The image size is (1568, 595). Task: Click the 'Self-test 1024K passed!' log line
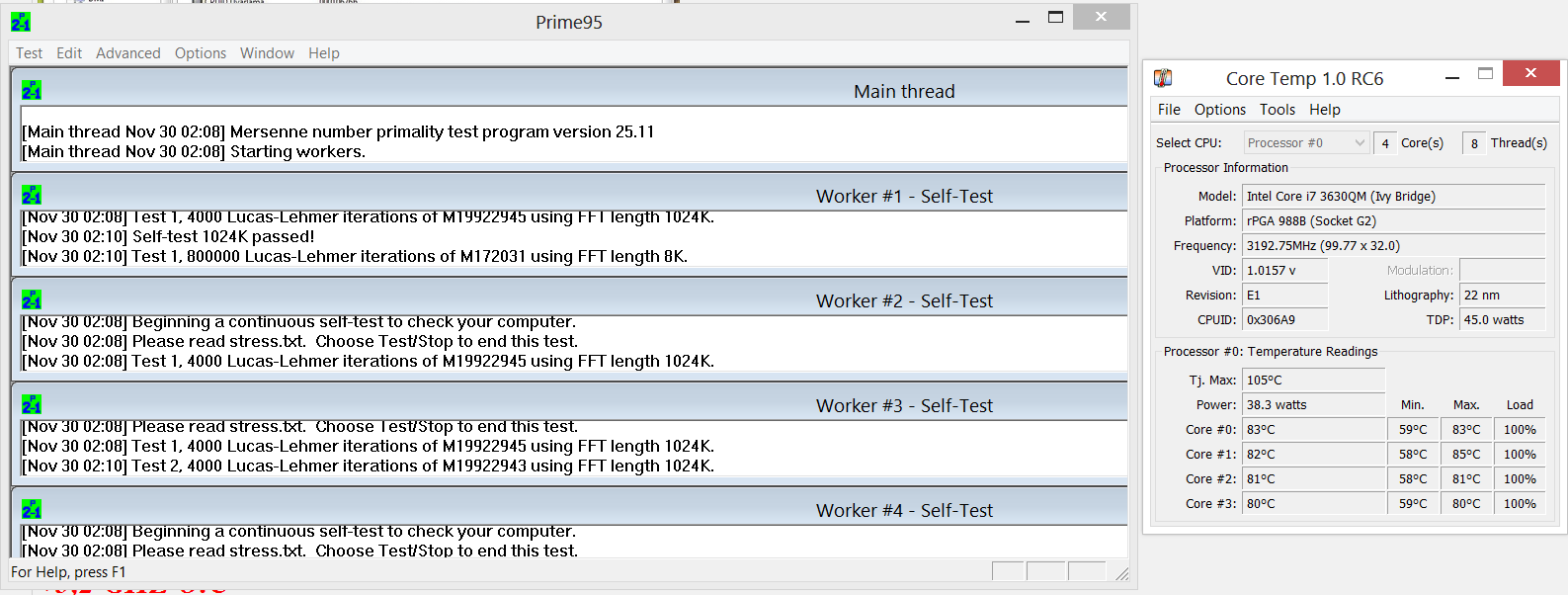(x=168, y=236)
